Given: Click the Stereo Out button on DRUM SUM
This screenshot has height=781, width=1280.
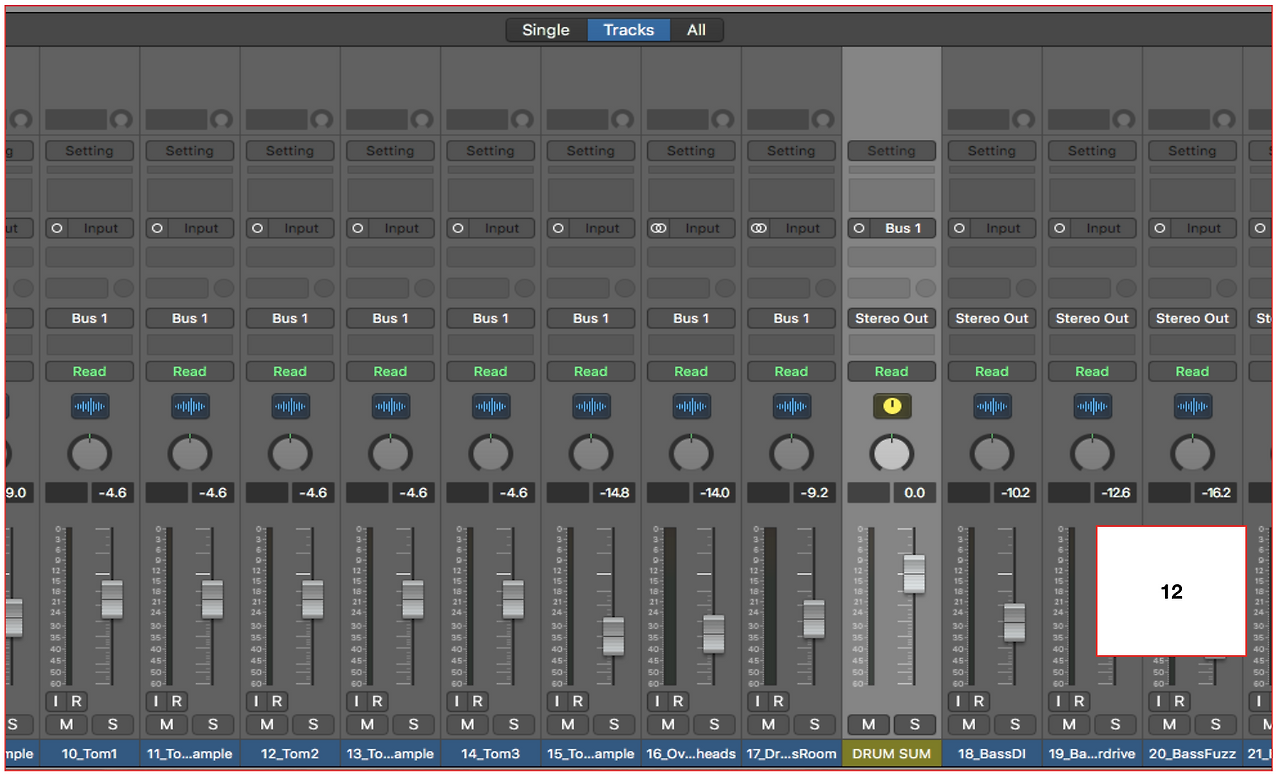Looking at the screenshot, I should click(892, 318).
